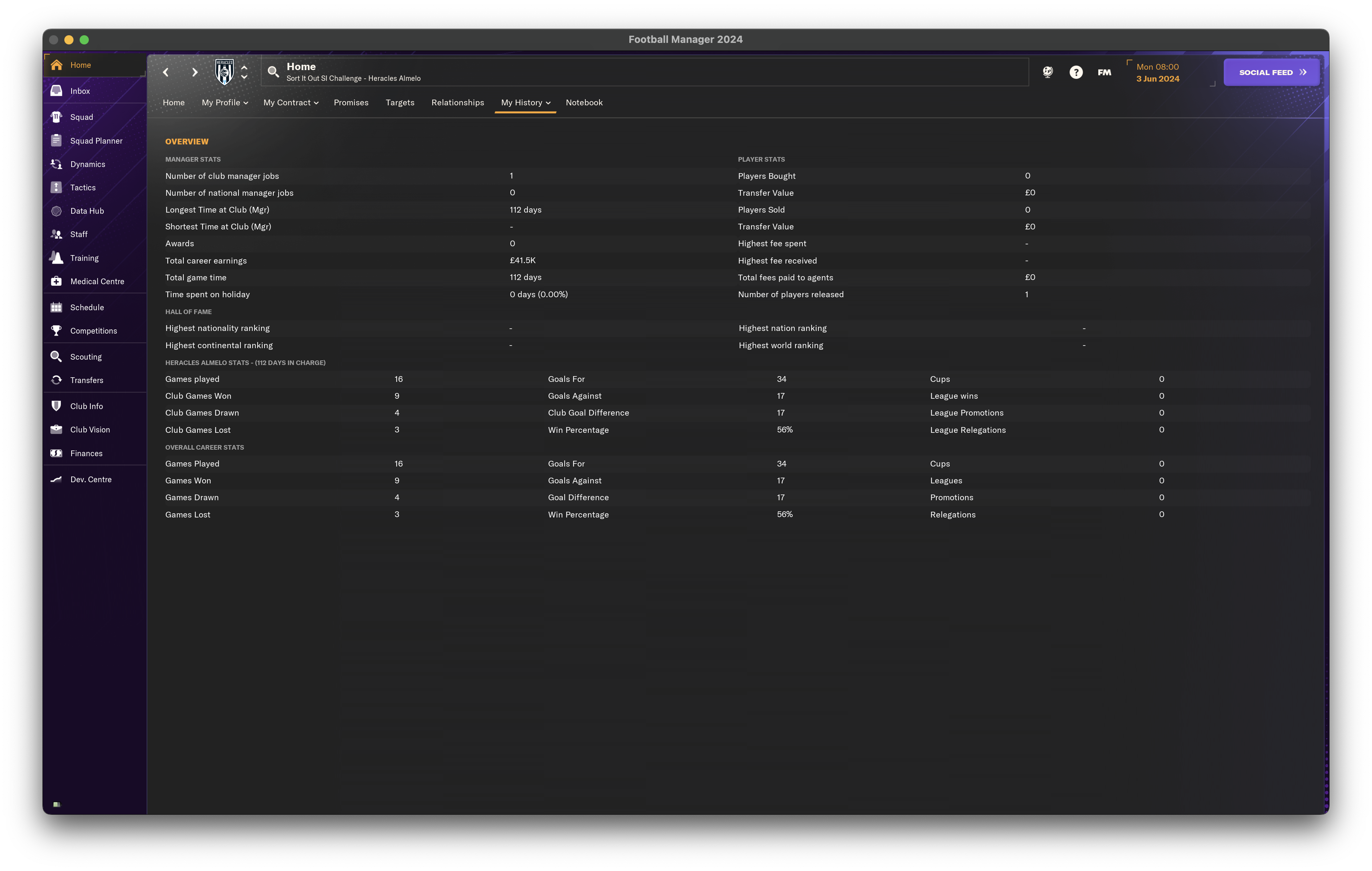Click the date 3 Jun 2024
The width and height of the screenshot is (1372, 871).
[1158, 79]
